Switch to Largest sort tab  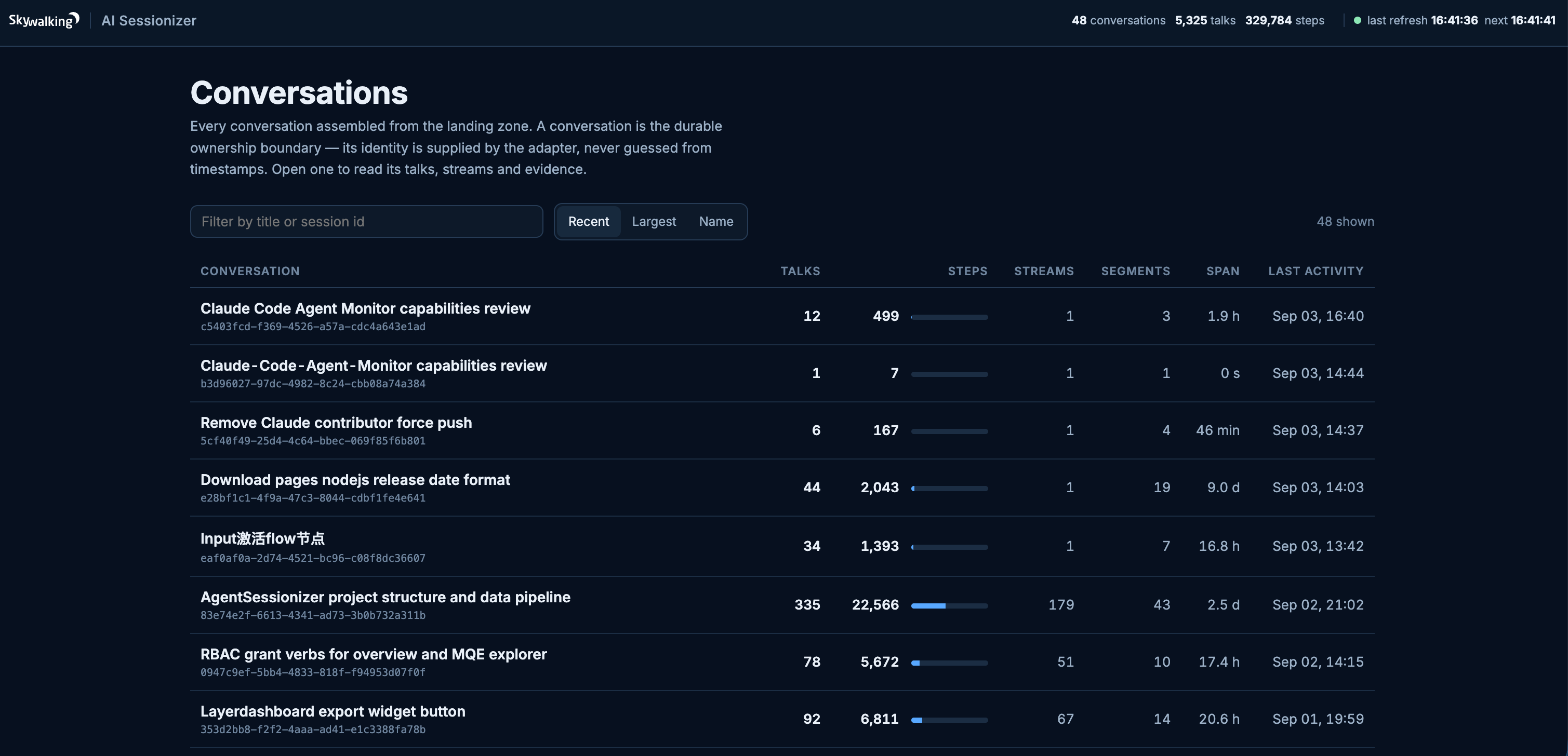(x=654, y=221)
